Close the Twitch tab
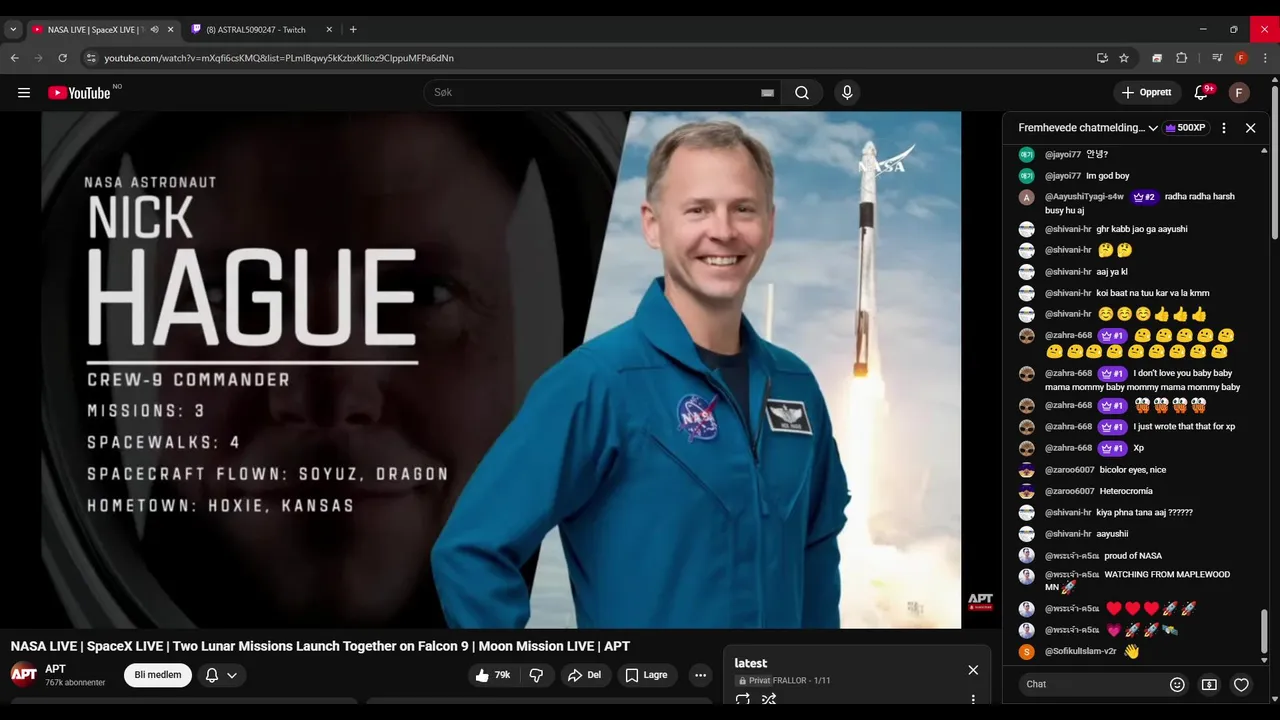1280x720 pixels. 329,30
